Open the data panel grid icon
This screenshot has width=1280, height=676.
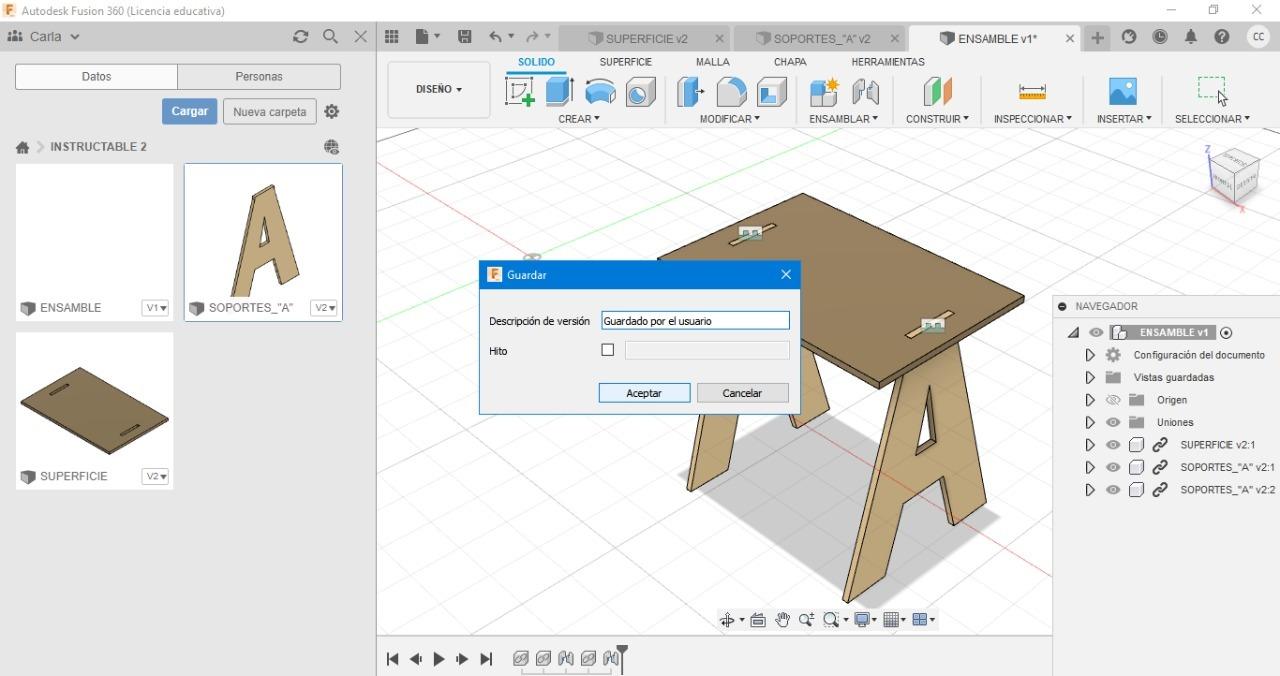(x=392, y=37)
